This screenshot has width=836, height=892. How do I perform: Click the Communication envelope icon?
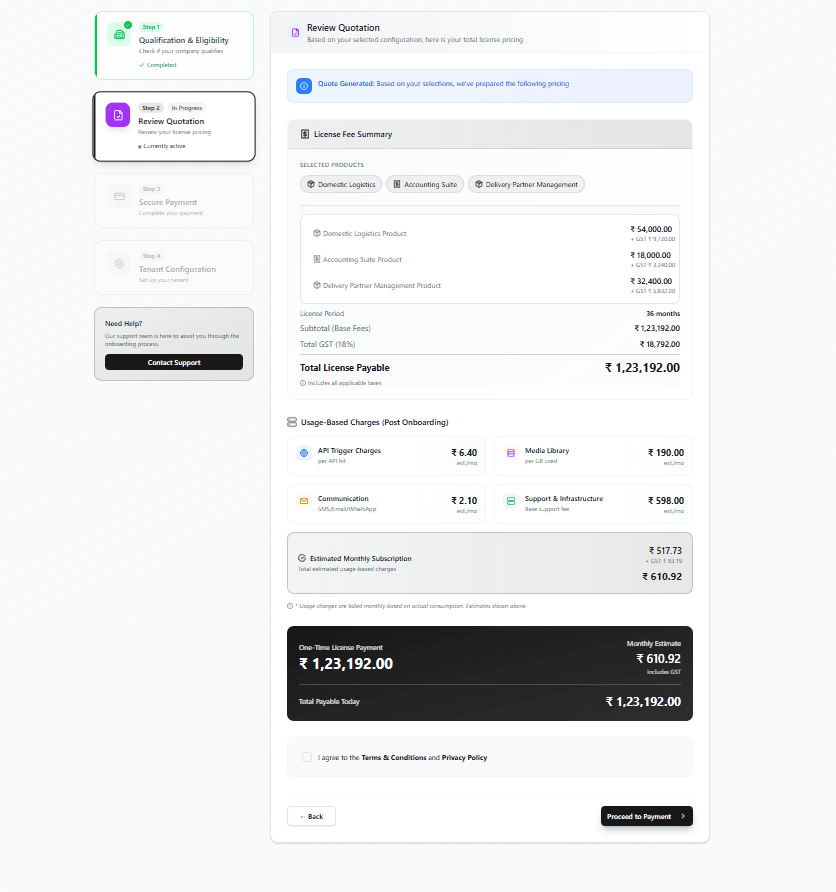tap(304, 501)
